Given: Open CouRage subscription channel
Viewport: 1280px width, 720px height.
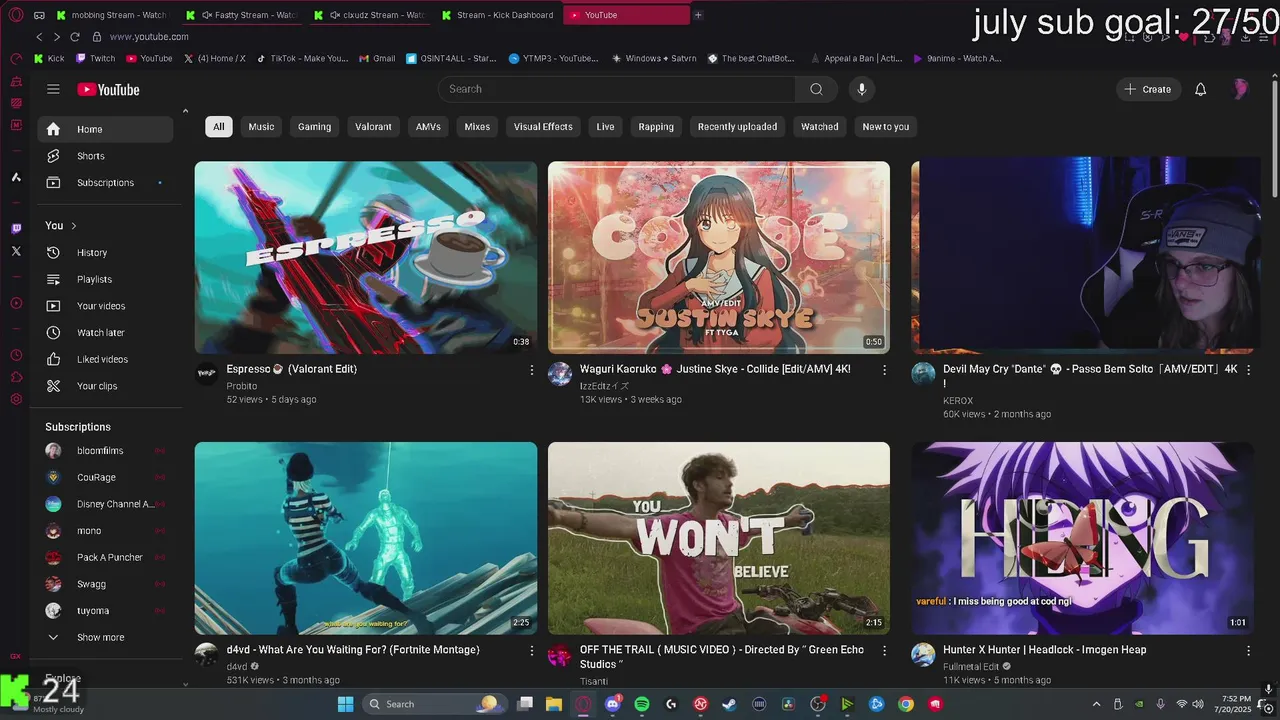Looking at the screenshot, I should tap(105, 477).
